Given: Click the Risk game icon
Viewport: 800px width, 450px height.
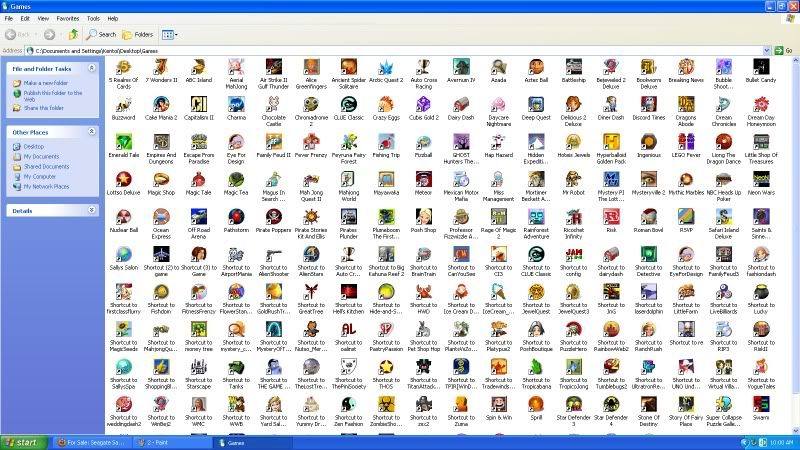Looking at the screenshot, I should [x=611, y=217].
